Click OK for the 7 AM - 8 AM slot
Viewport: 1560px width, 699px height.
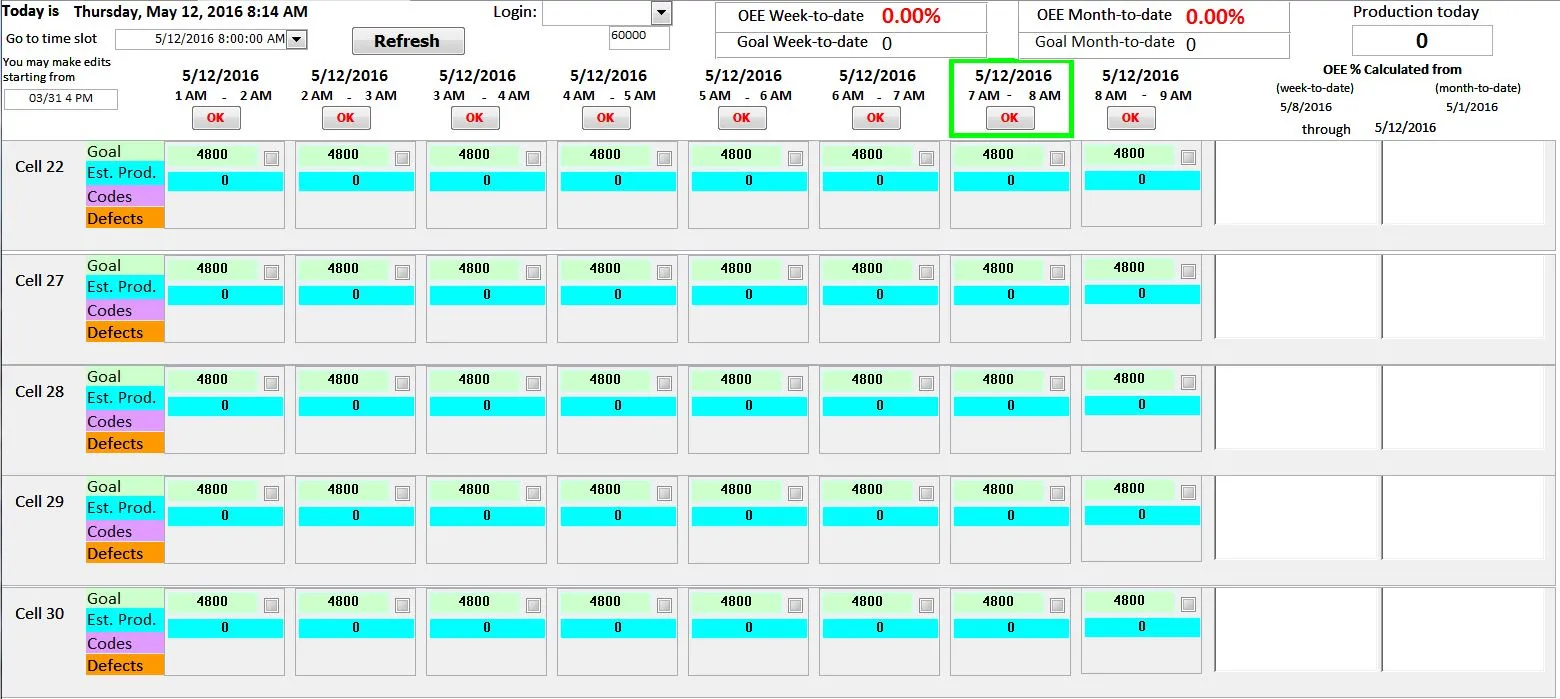click(x=1010, y=118)
